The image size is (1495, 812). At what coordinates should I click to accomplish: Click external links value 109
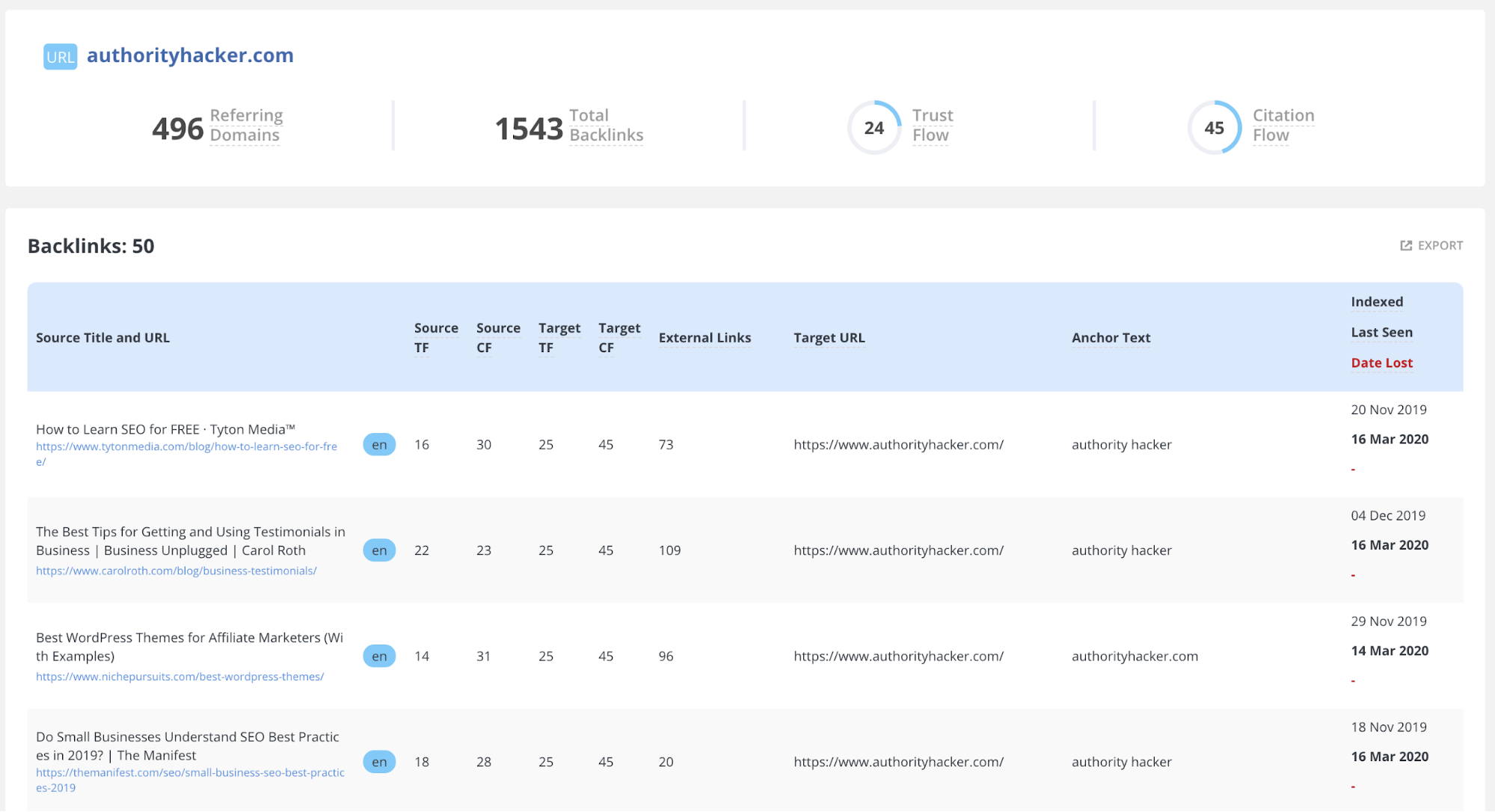(669, 550)
